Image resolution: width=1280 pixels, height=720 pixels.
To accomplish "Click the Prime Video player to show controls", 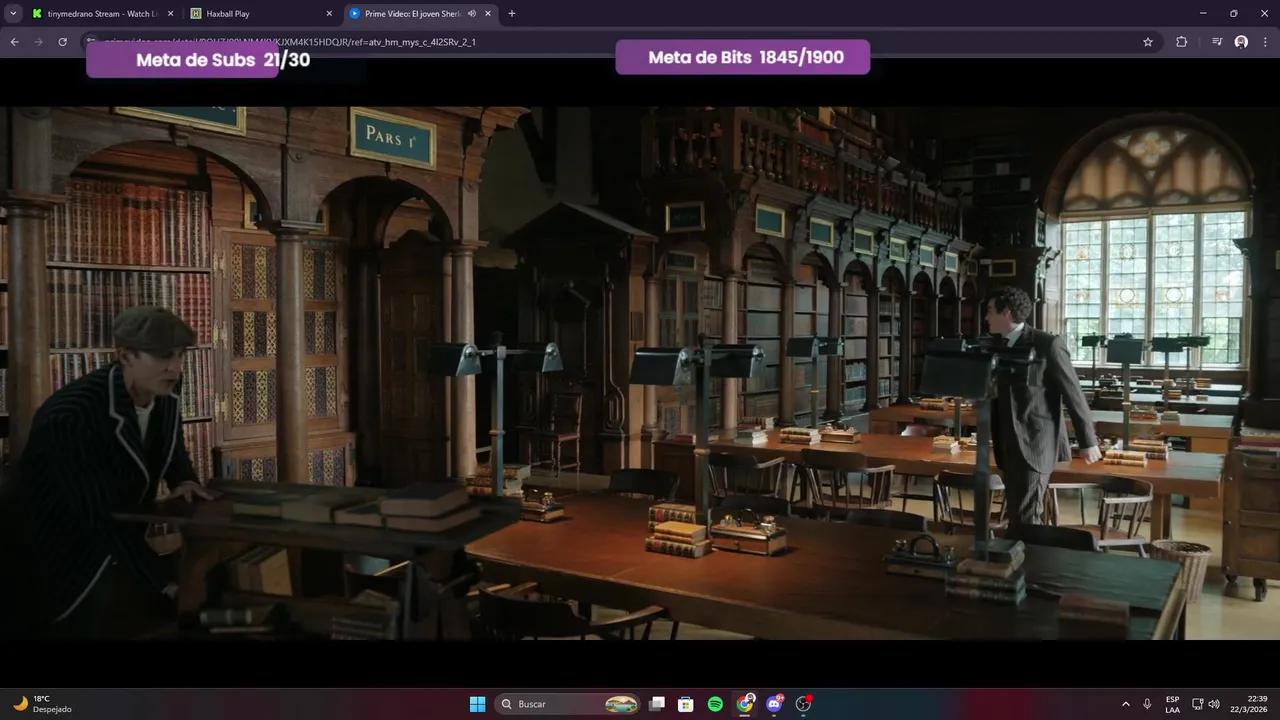I will (640, 372).
